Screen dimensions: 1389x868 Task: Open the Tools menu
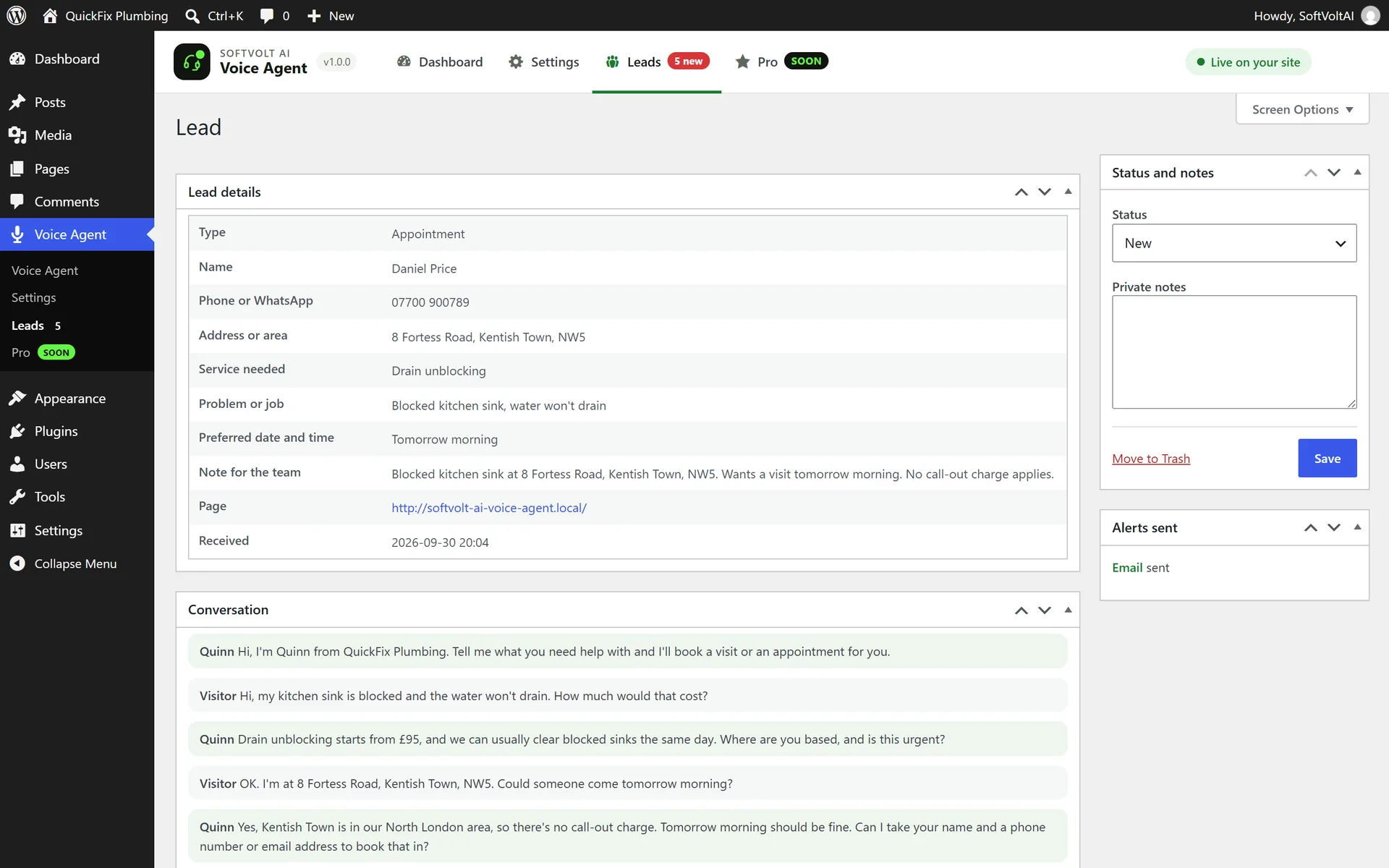click(49, 497)
